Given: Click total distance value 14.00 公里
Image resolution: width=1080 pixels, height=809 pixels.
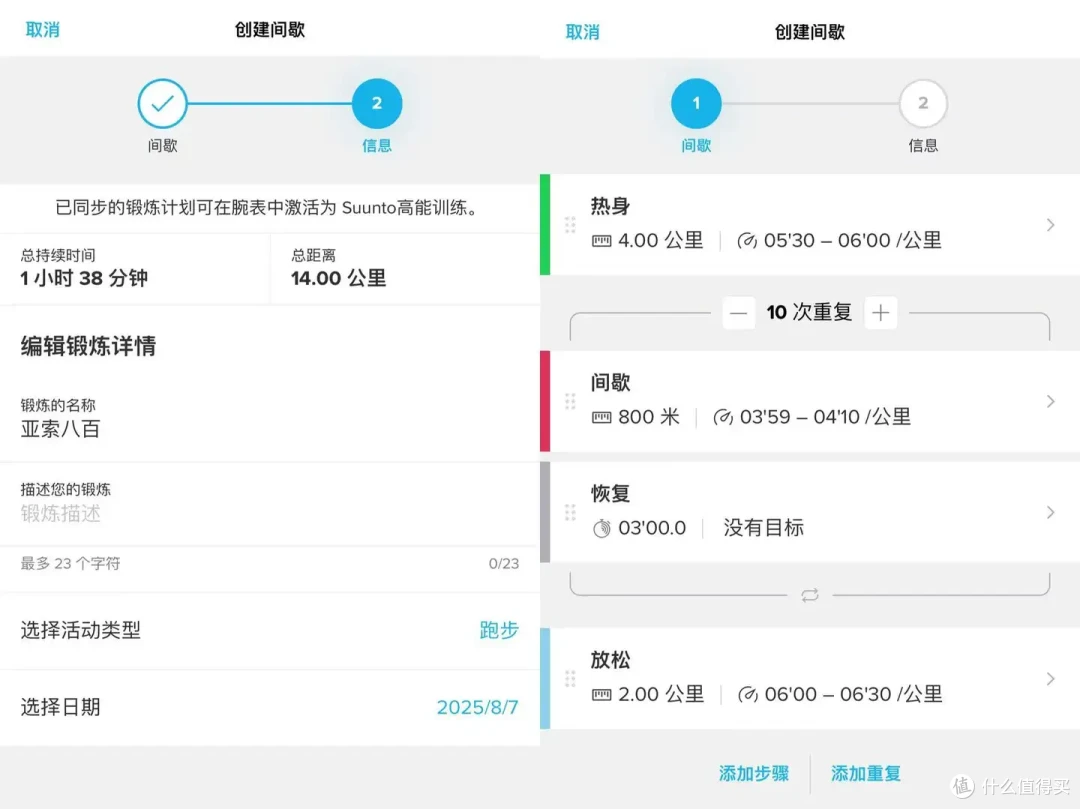Looking at the screenshot, I should 338,278.
